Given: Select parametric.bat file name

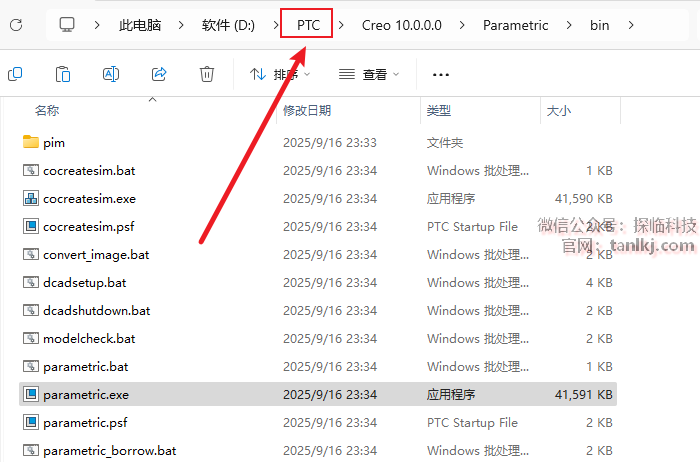Looking at the screenshot, I should tap(86, 367).
